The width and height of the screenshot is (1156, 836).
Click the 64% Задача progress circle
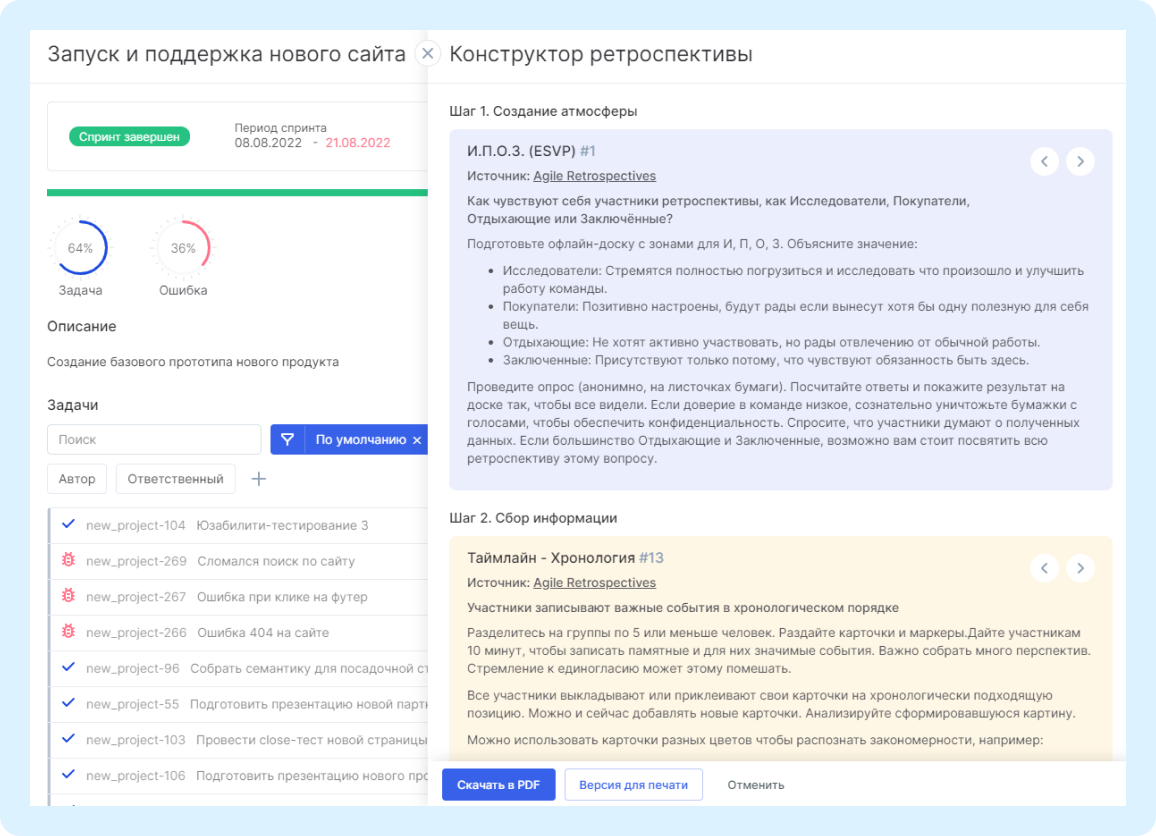click(80, 248)
